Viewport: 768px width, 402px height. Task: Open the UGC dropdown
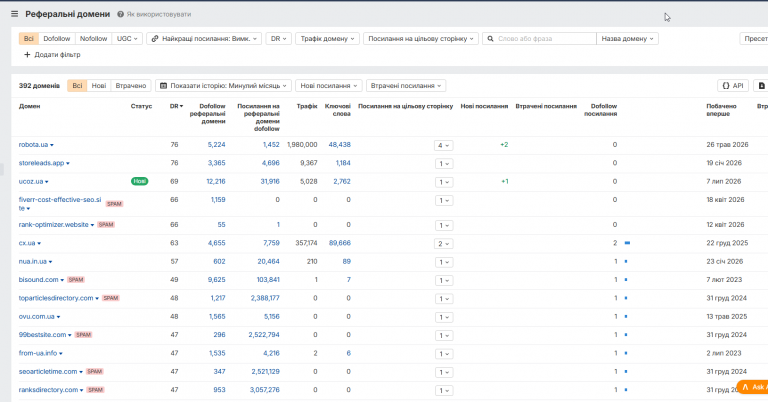127,39
